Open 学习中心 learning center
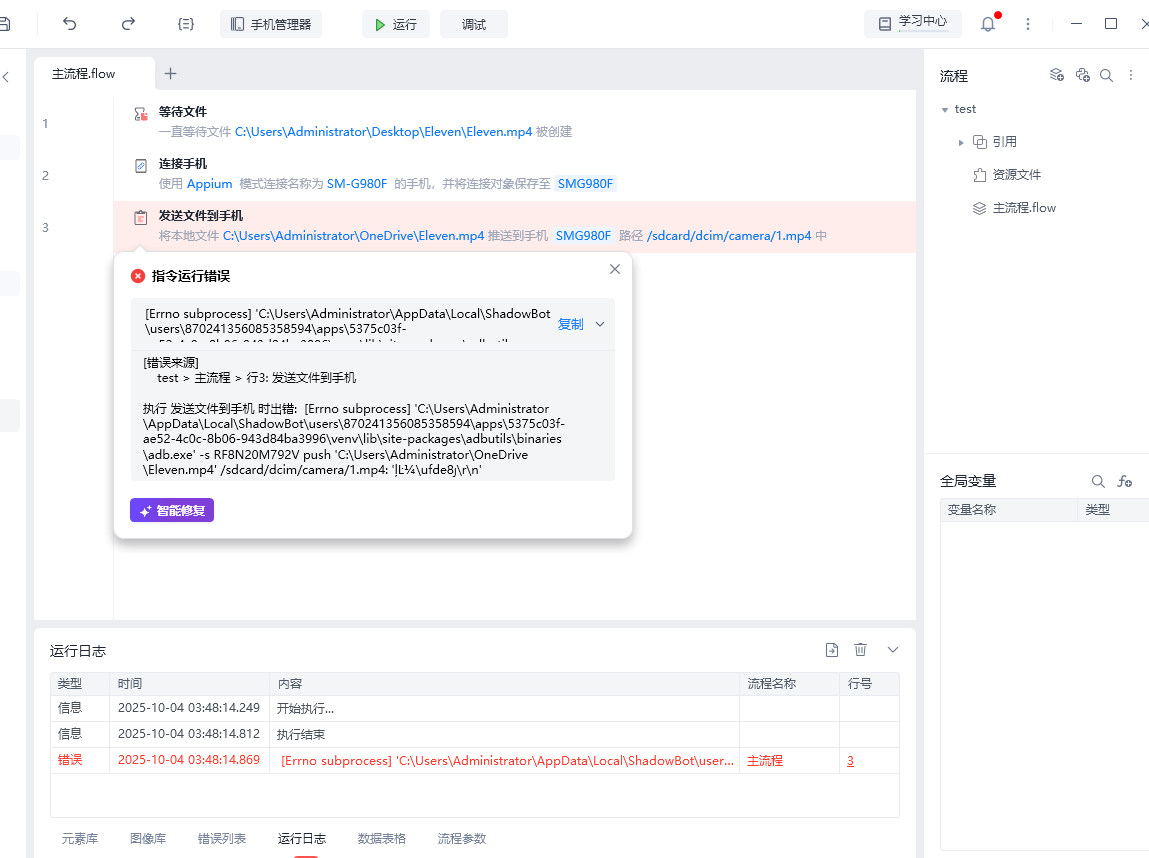The width and height of the screenshot is (1149, 858). 913,23
